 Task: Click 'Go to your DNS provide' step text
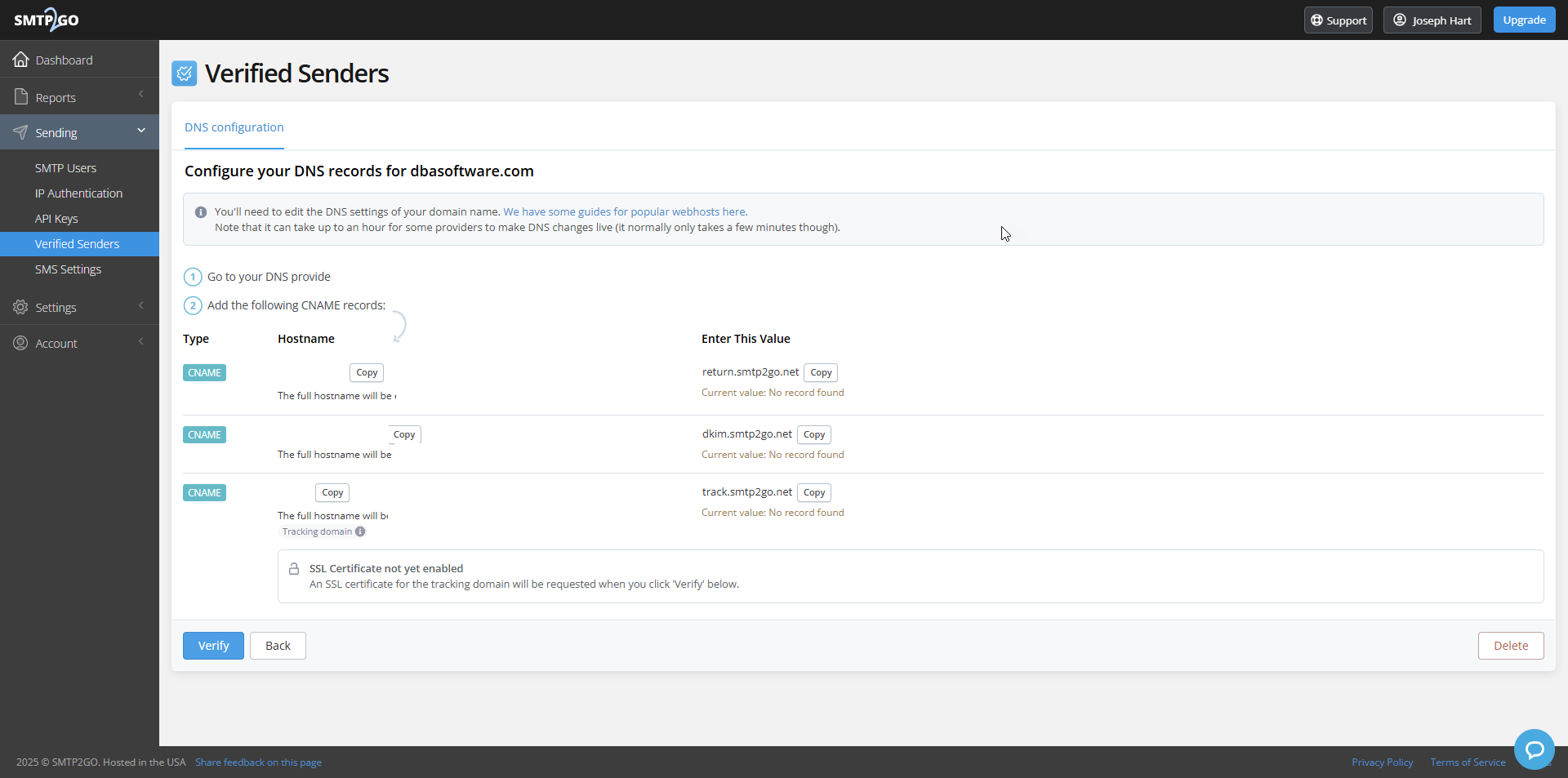tap(269, 277)
